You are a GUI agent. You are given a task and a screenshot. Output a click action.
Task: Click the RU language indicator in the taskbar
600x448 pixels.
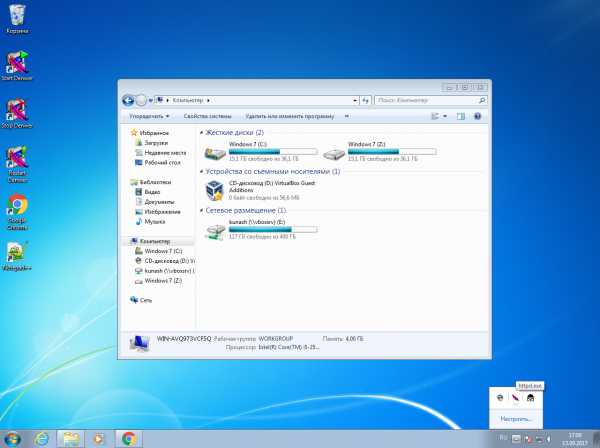click(503, 438)
